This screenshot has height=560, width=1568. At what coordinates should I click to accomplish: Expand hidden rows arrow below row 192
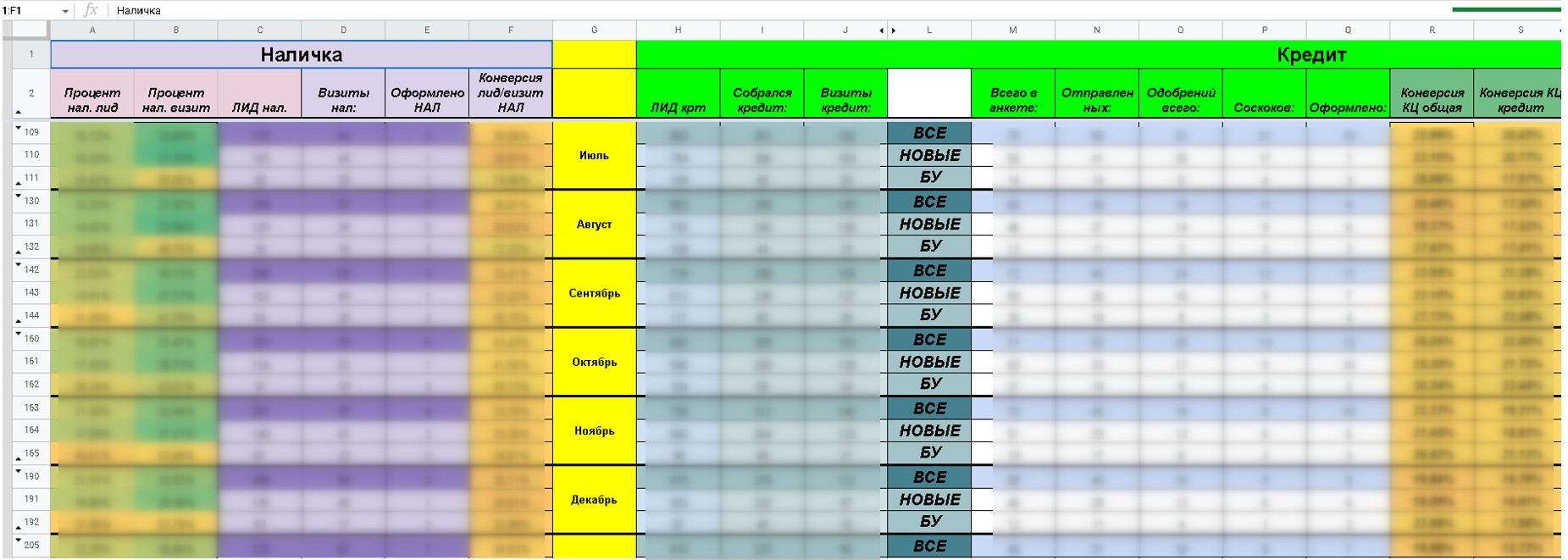18,527
